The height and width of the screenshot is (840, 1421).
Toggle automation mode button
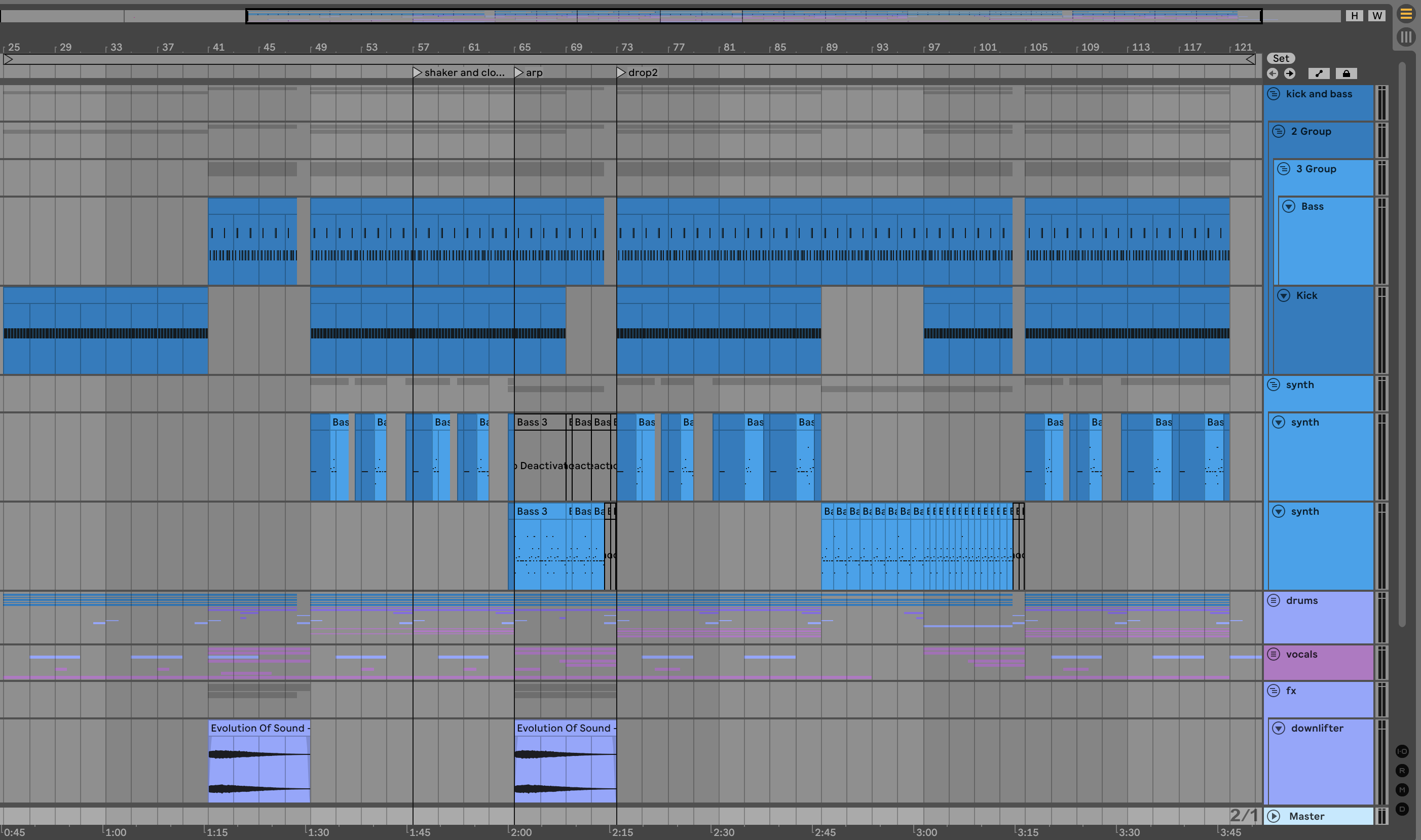coord(1319,73)
